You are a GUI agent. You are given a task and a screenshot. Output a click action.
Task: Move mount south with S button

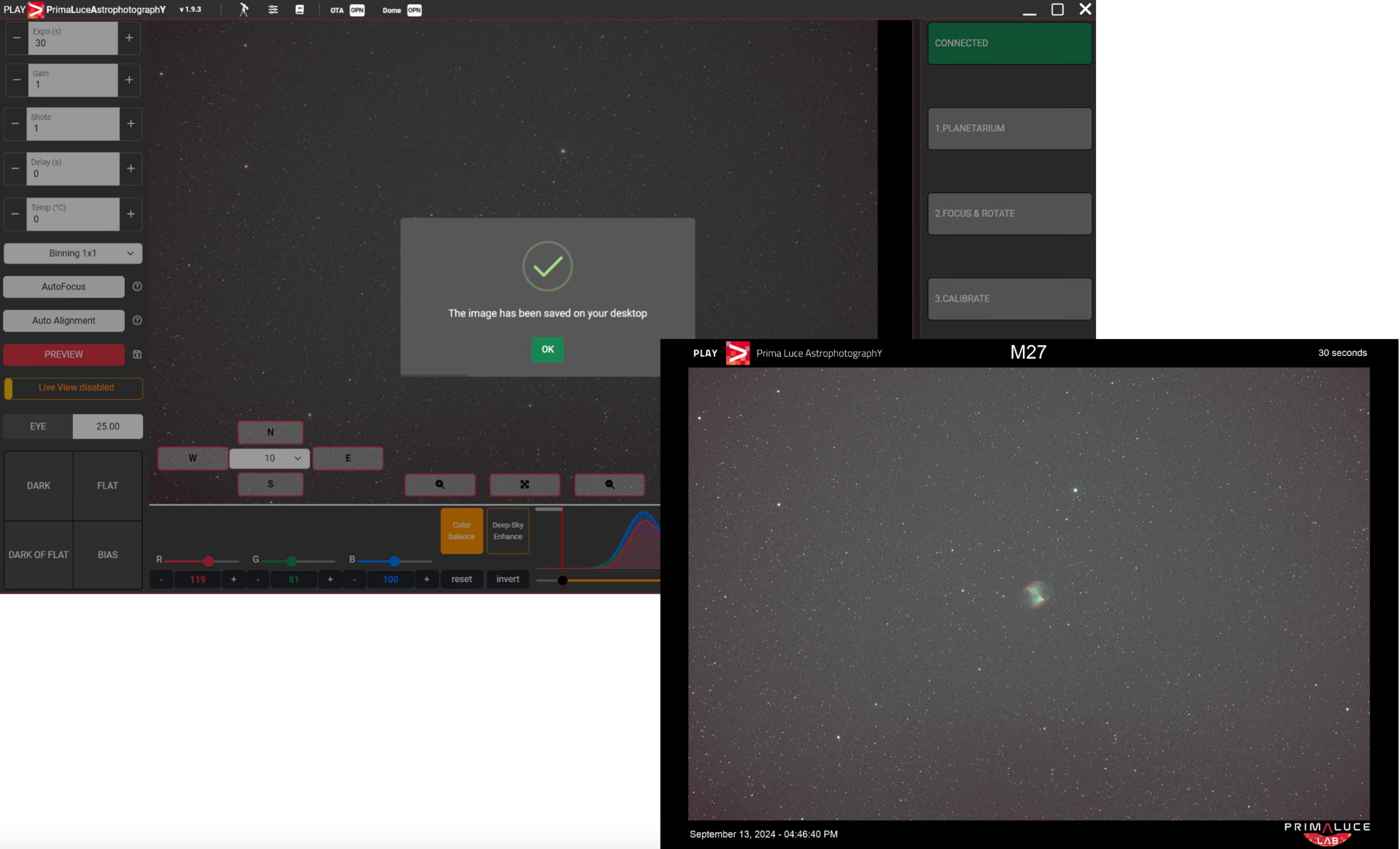(x=271, y=484)
